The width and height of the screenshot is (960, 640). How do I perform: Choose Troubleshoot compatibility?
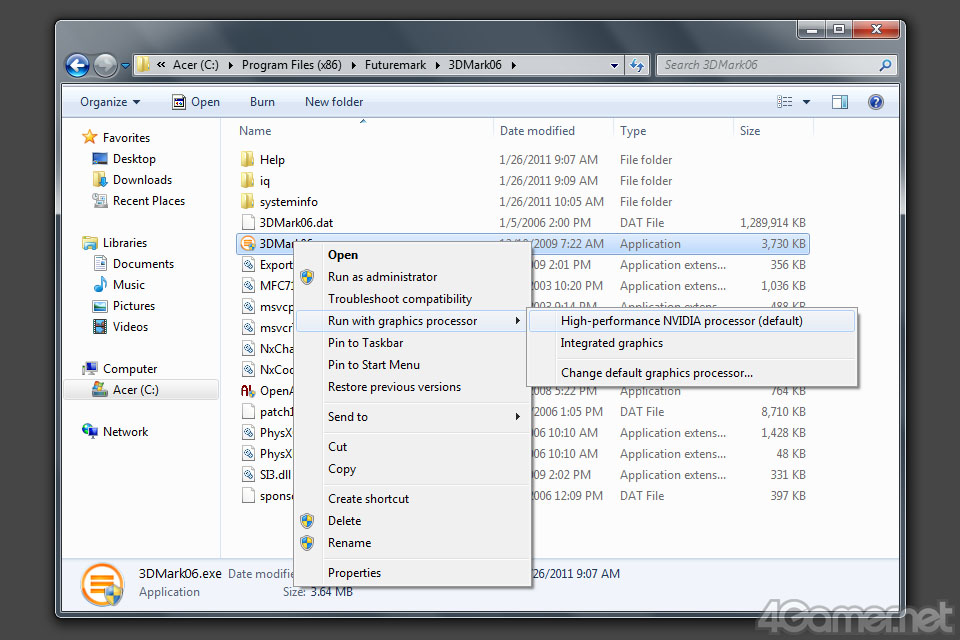coord(400,299)
